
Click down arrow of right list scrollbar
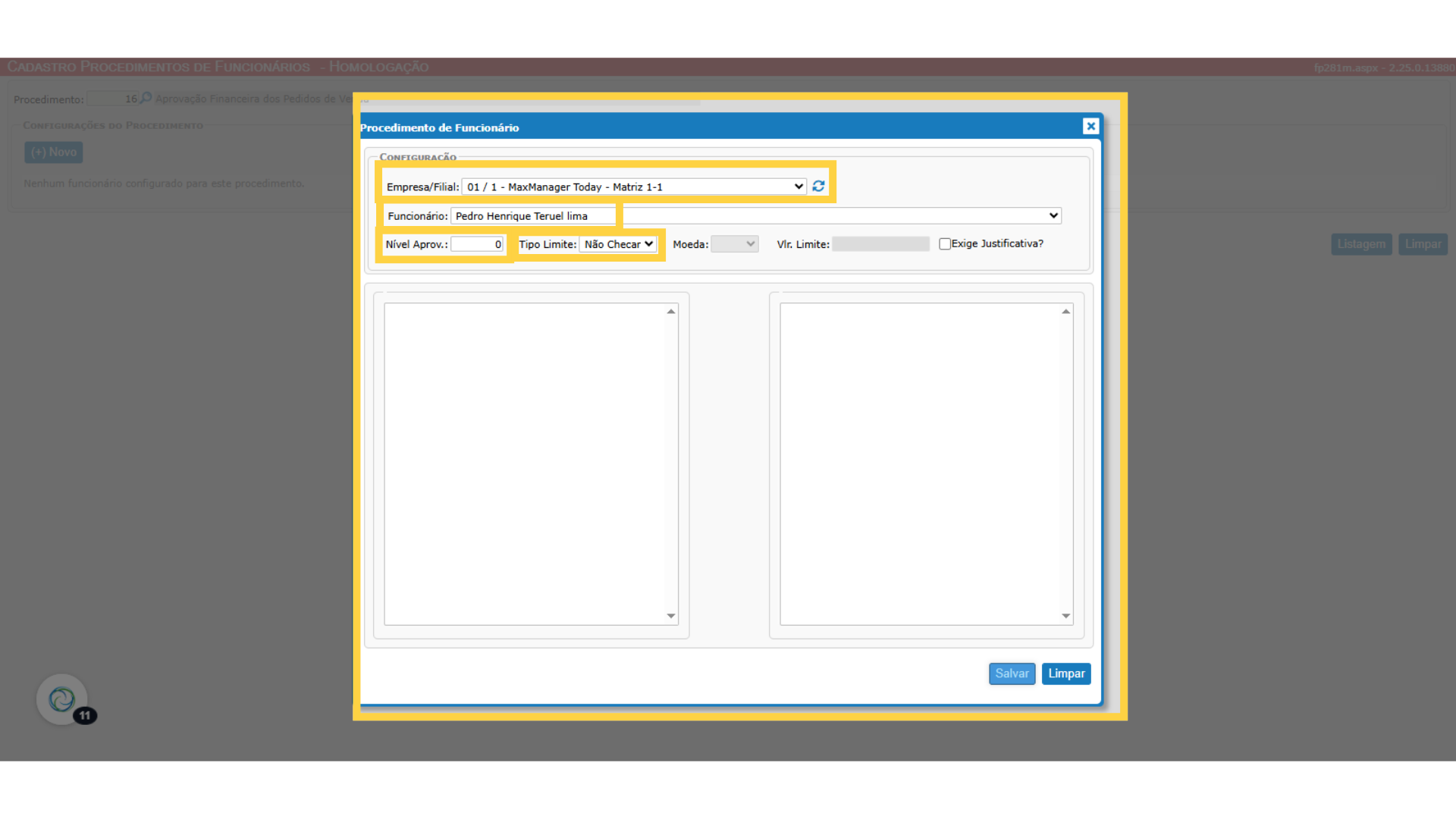pos(1066,616)
